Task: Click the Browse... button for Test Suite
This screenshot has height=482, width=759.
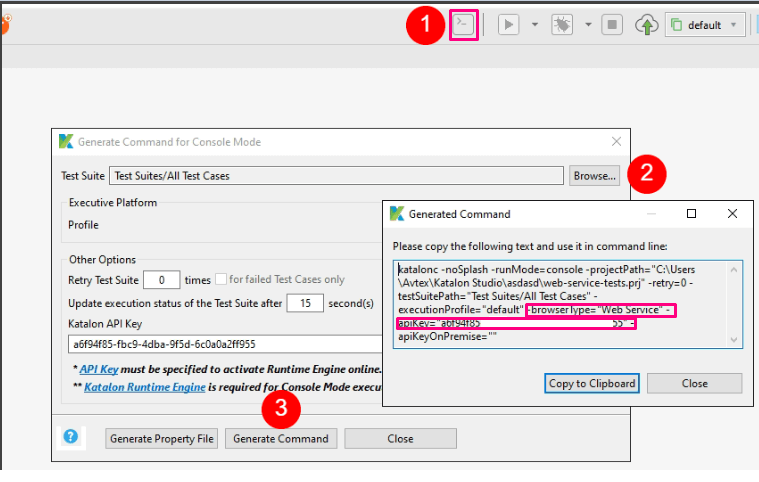Action: (x=594, y=176)
